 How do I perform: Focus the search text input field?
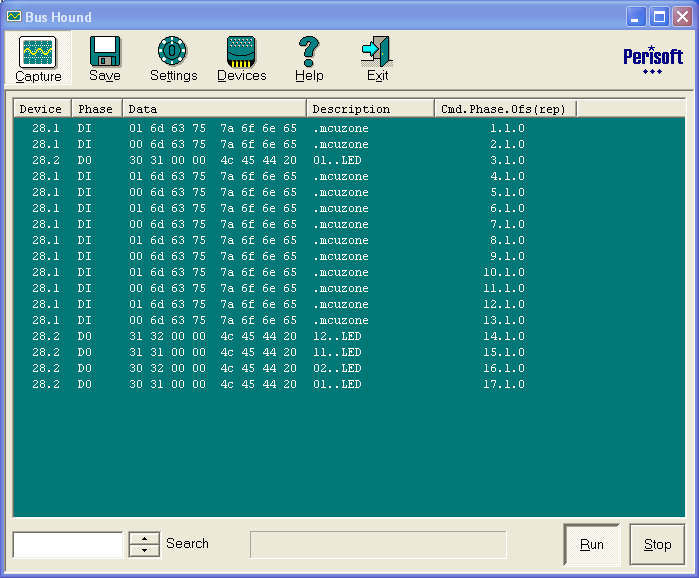68,545
